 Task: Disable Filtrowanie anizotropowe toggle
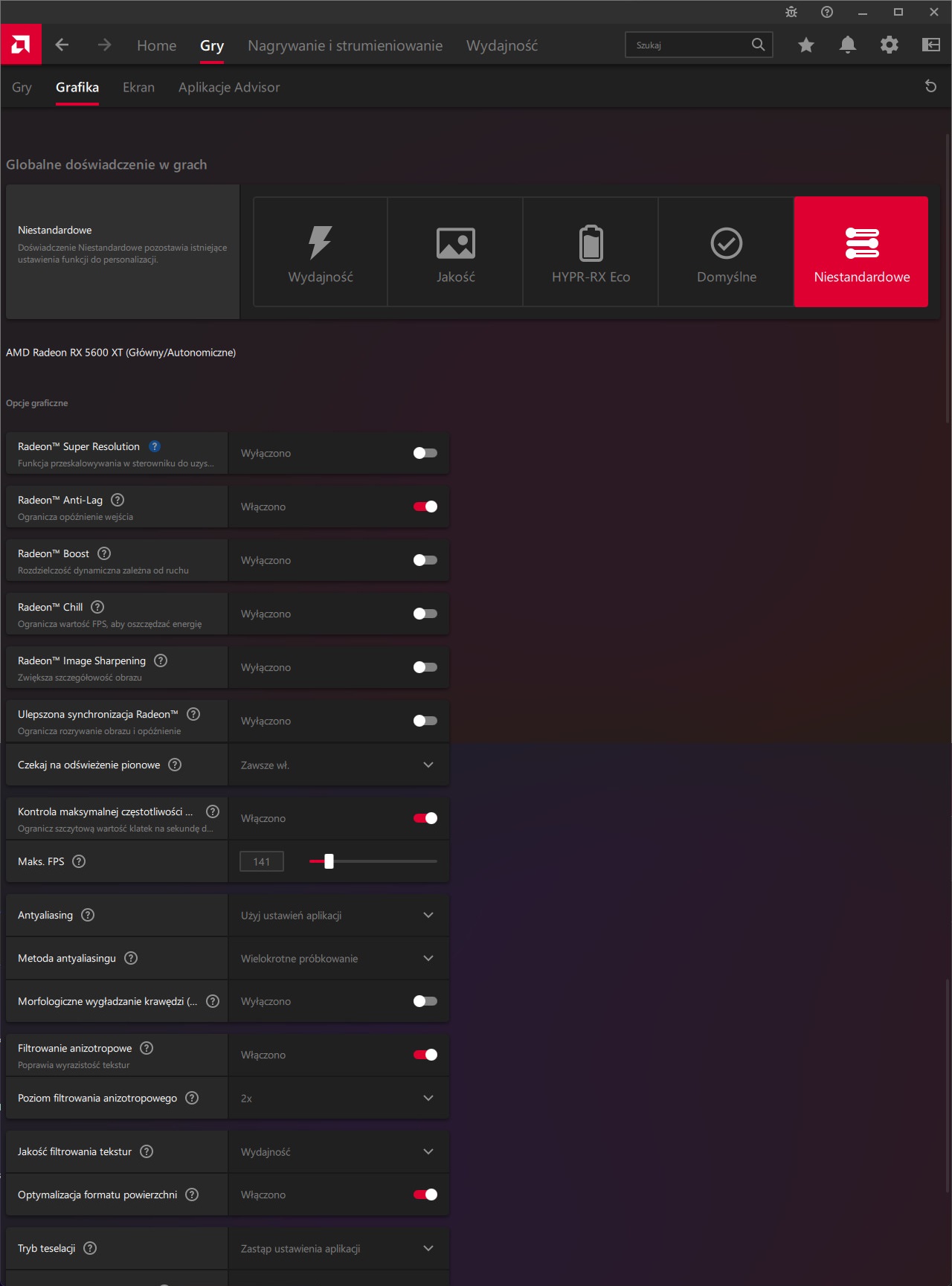(x=425, y=1055)
